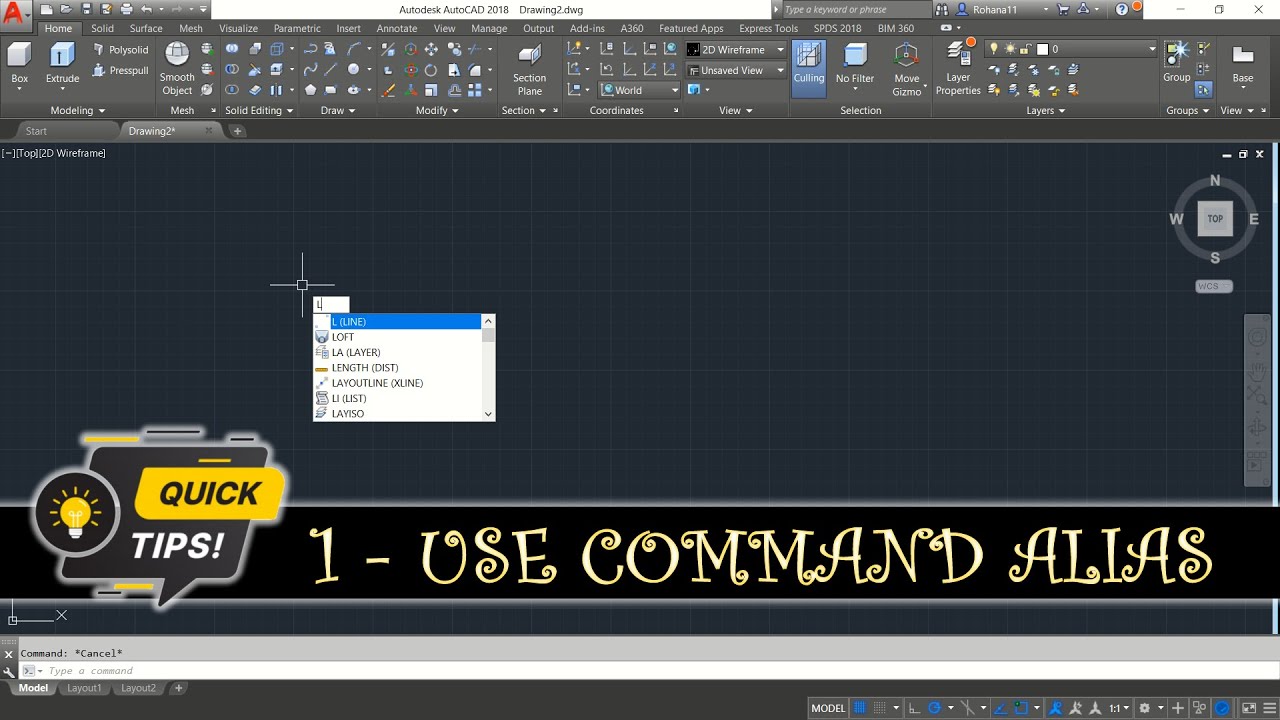Open the 2D Wireframe visual style dropdown
Viewport: 1280px width, 720px height.
point(736,50)
